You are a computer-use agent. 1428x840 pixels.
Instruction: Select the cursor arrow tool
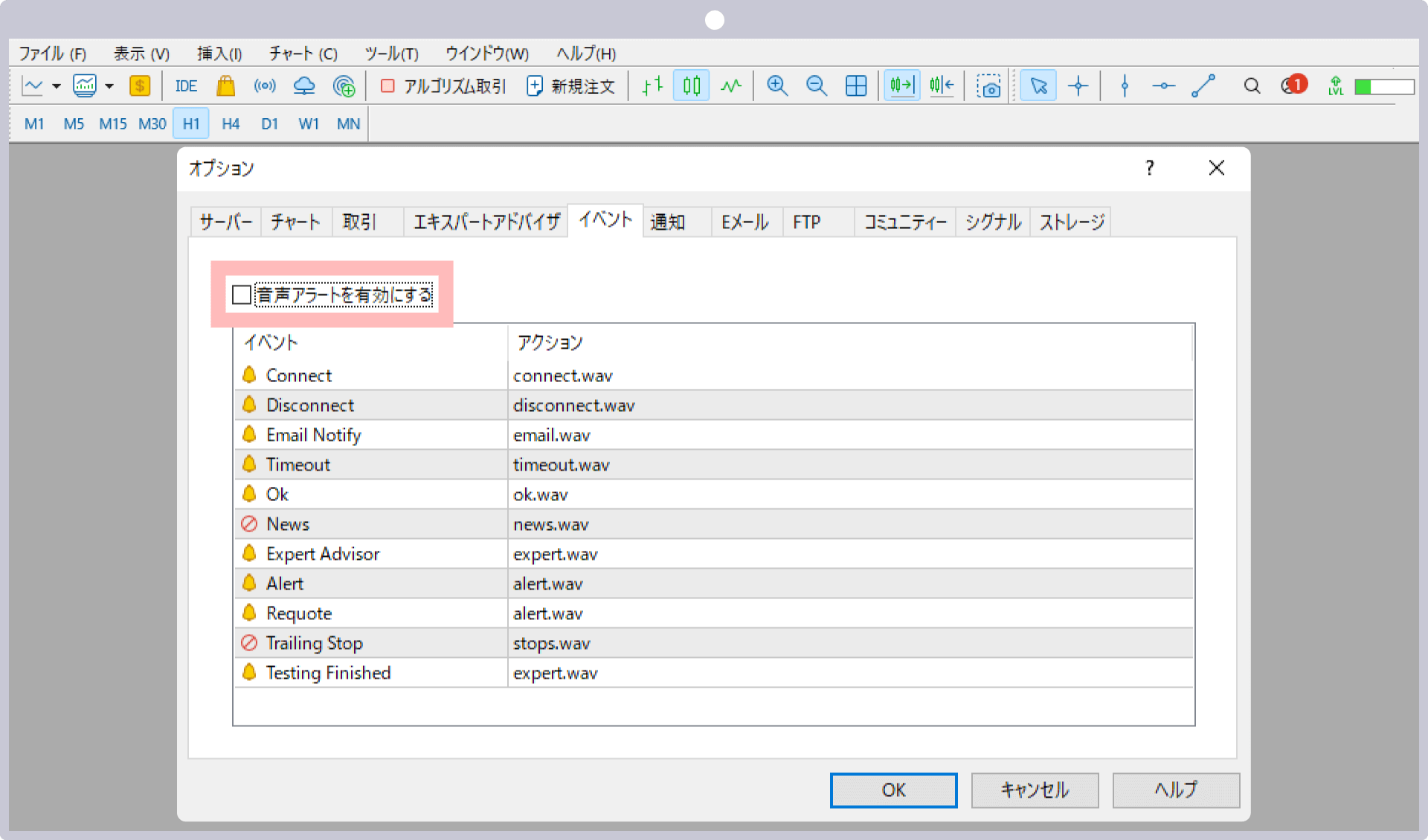(1038, 86)
